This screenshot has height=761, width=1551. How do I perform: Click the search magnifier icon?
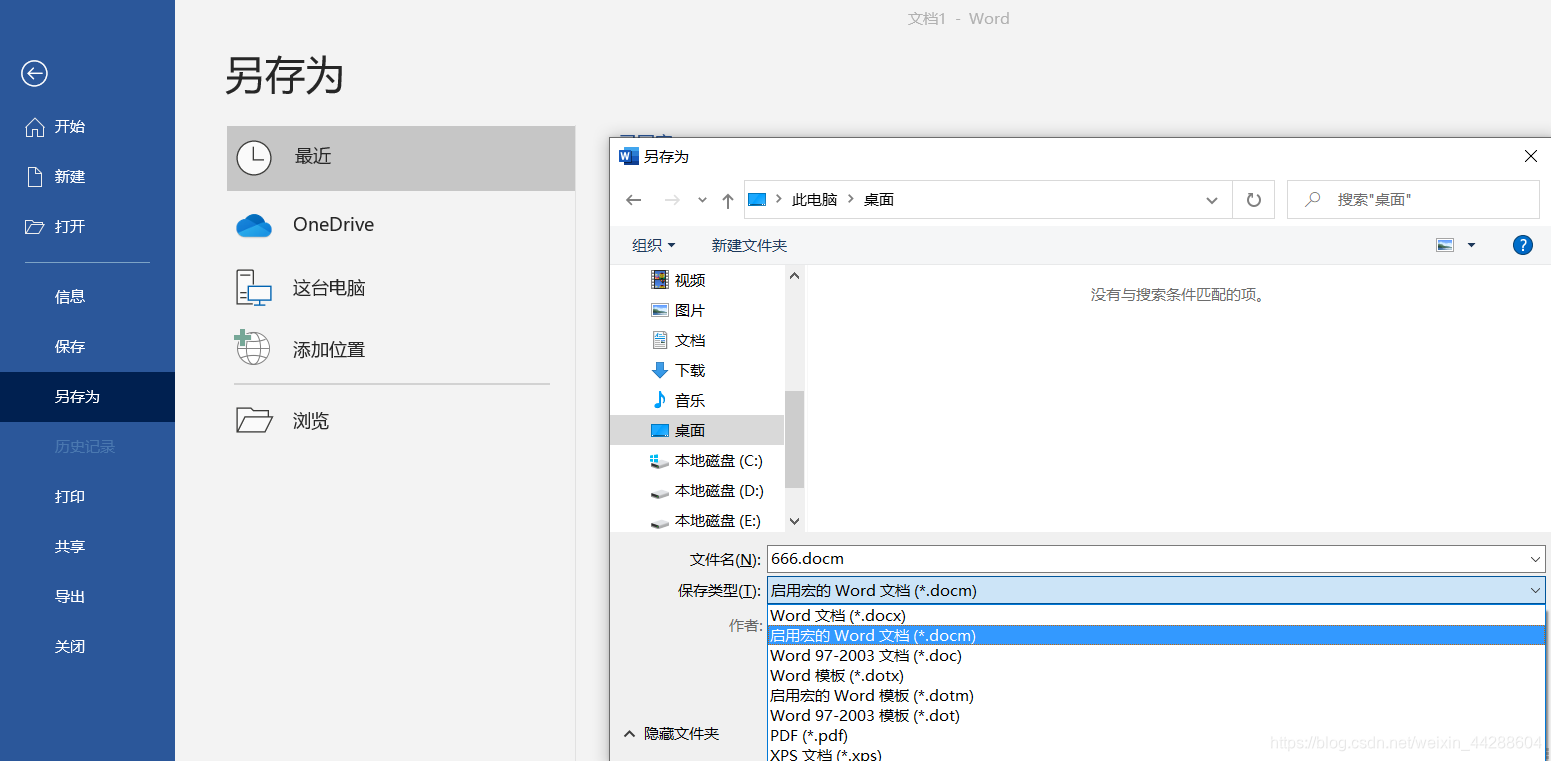point(1313,200)
